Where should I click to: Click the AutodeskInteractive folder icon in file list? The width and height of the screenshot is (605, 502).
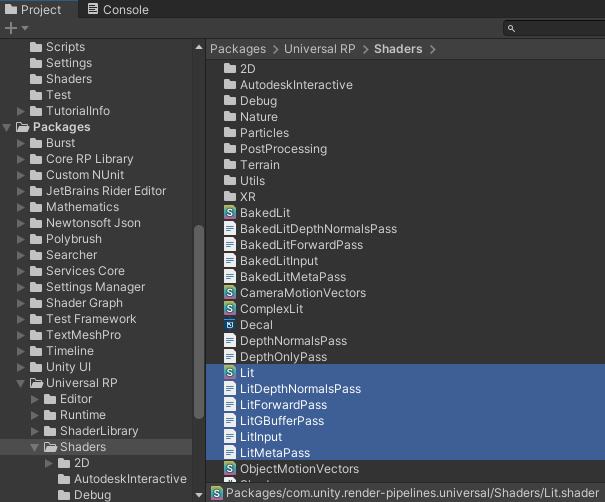pos(230,84)
